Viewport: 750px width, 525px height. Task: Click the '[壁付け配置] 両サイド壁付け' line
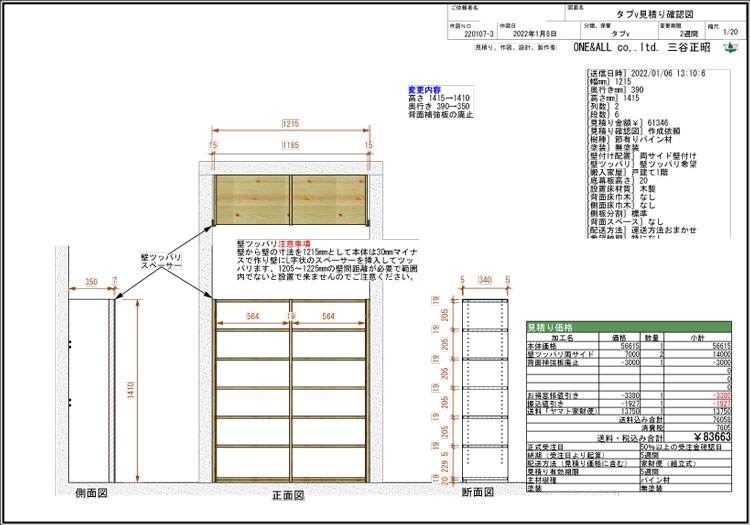click(x=642, y=156)
